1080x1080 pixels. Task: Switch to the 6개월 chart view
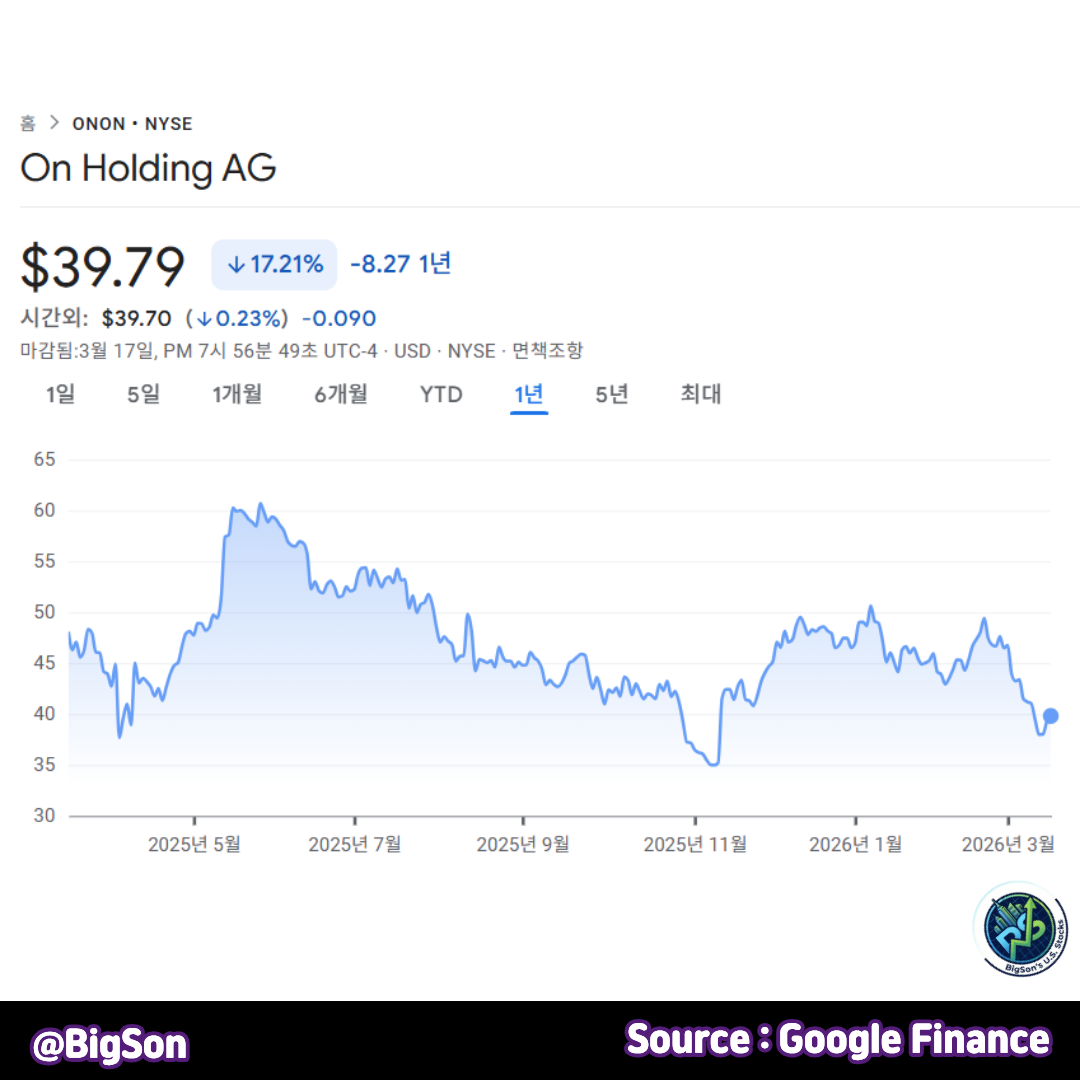click(340, 394)
